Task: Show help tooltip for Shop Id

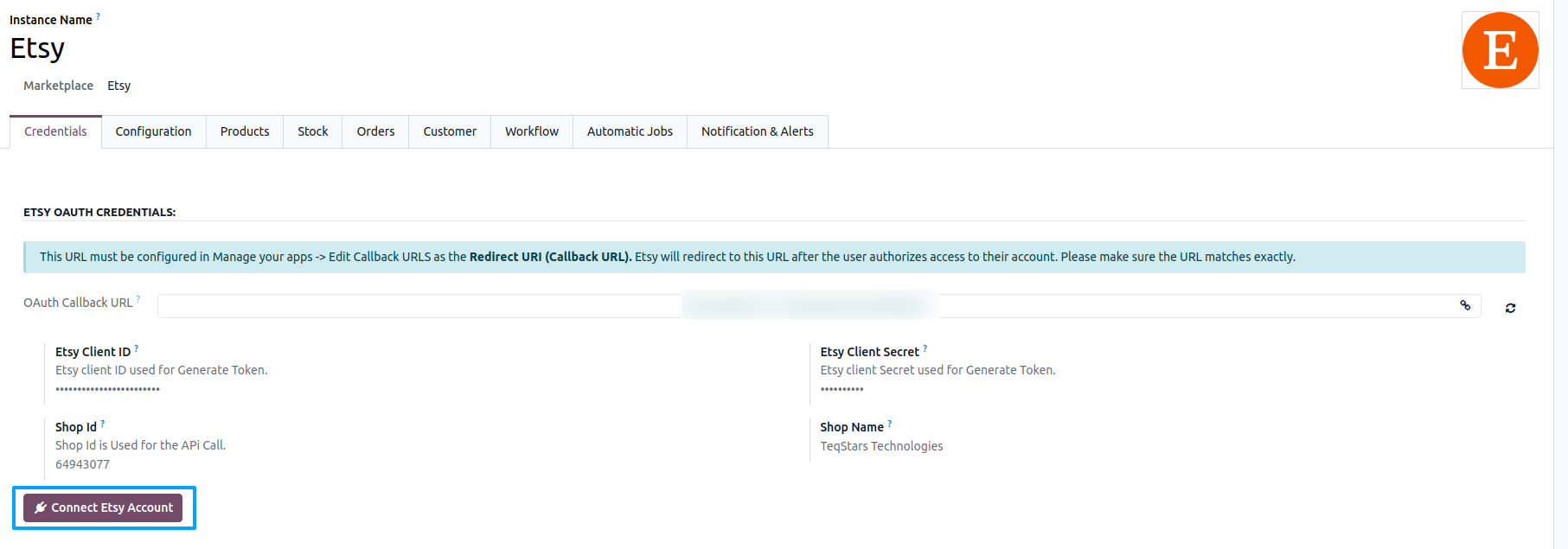Action: [102, 423]
